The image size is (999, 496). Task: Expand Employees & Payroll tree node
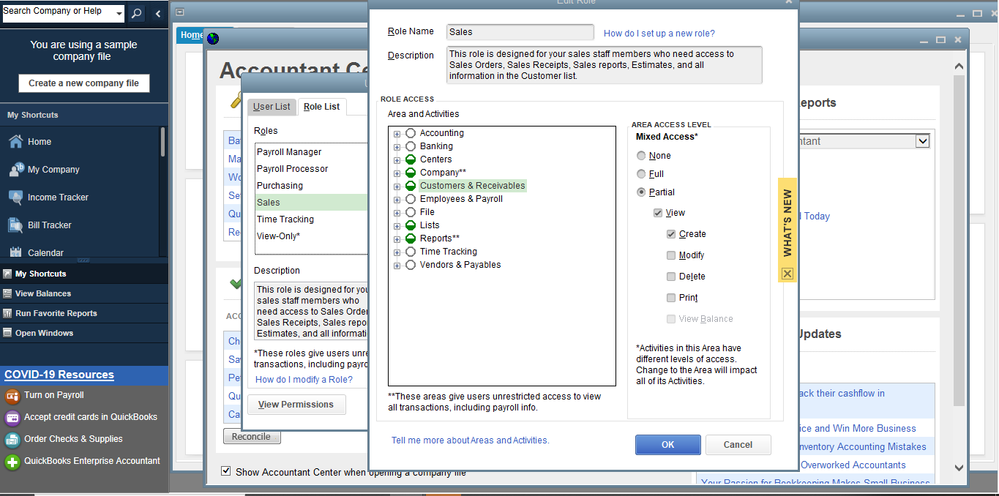point(397,199)
